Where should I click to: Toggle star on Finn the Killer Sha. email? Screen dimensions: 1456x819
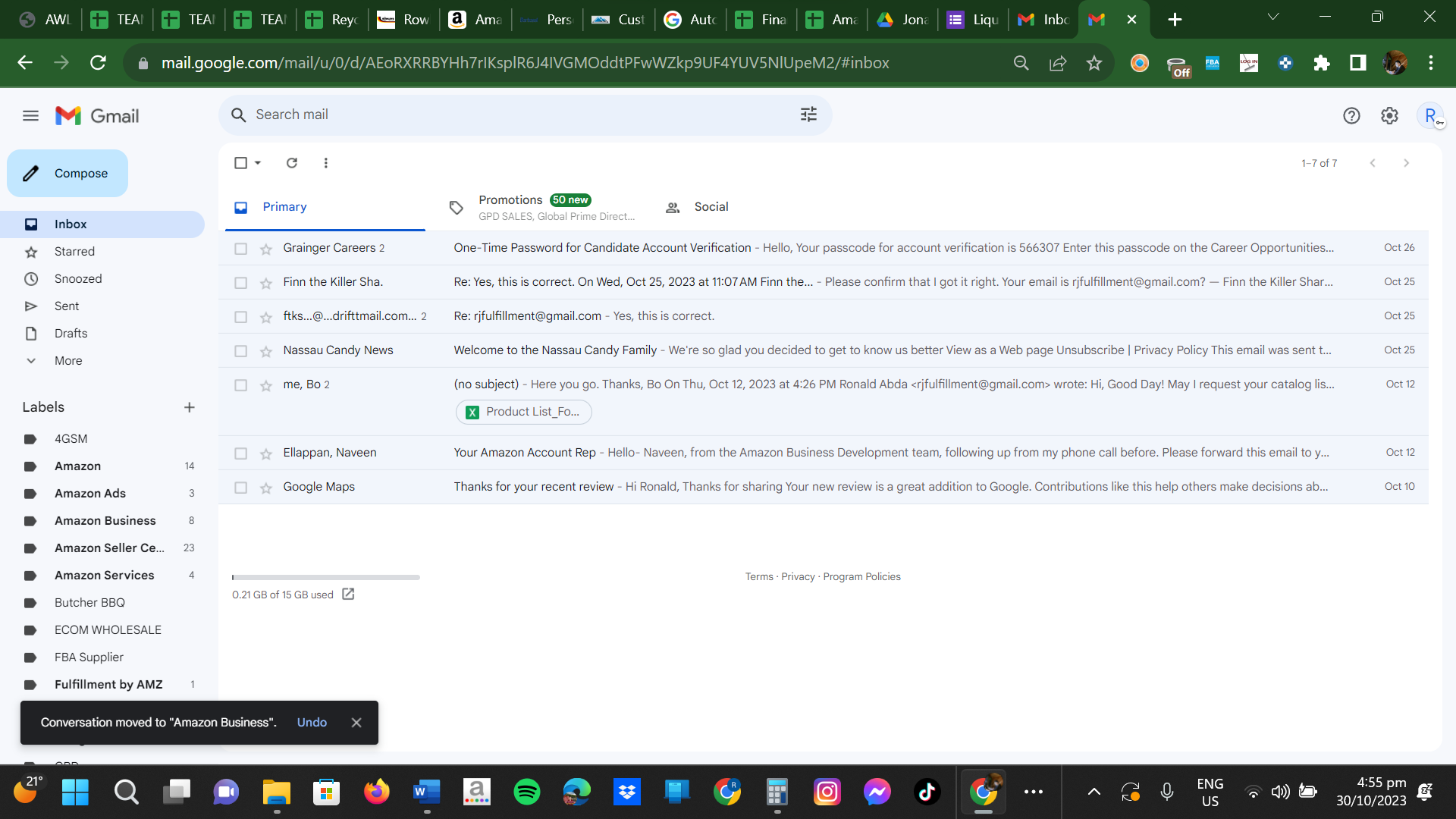[266, 283]
